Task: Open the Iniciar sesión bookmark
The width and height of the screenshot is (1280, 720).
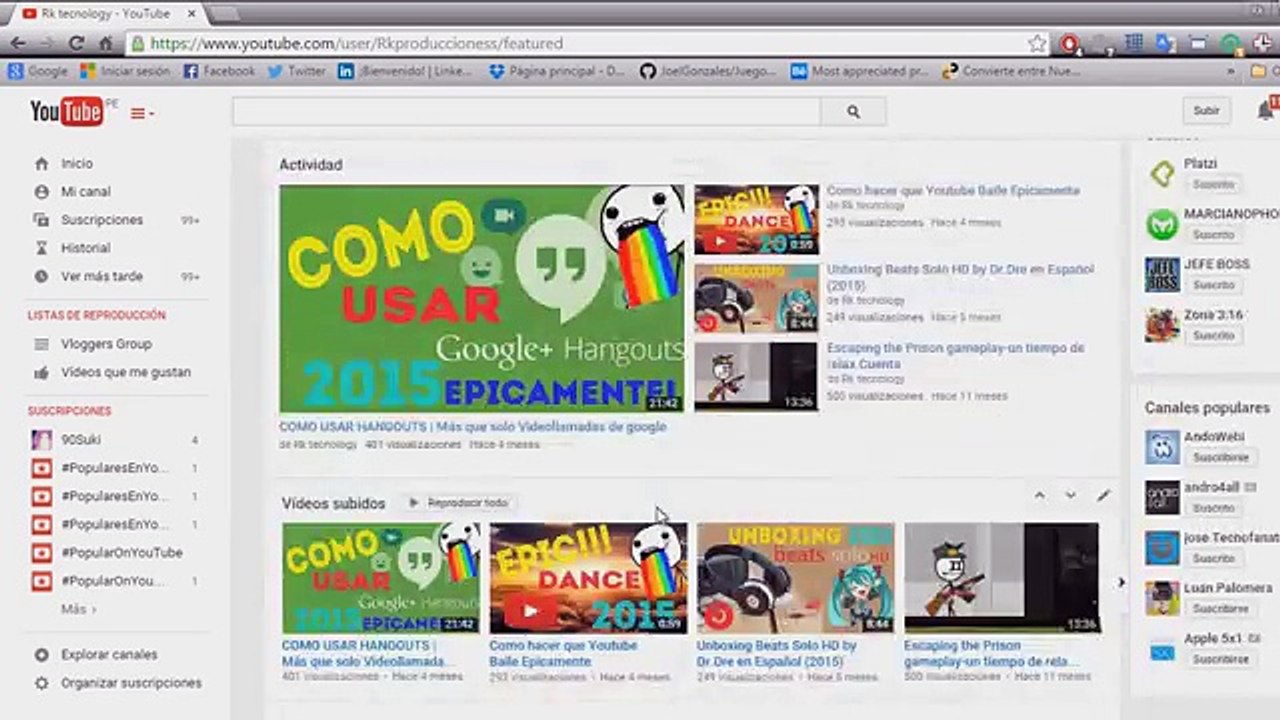Action: pyautogui.click(x=125, y=71)
